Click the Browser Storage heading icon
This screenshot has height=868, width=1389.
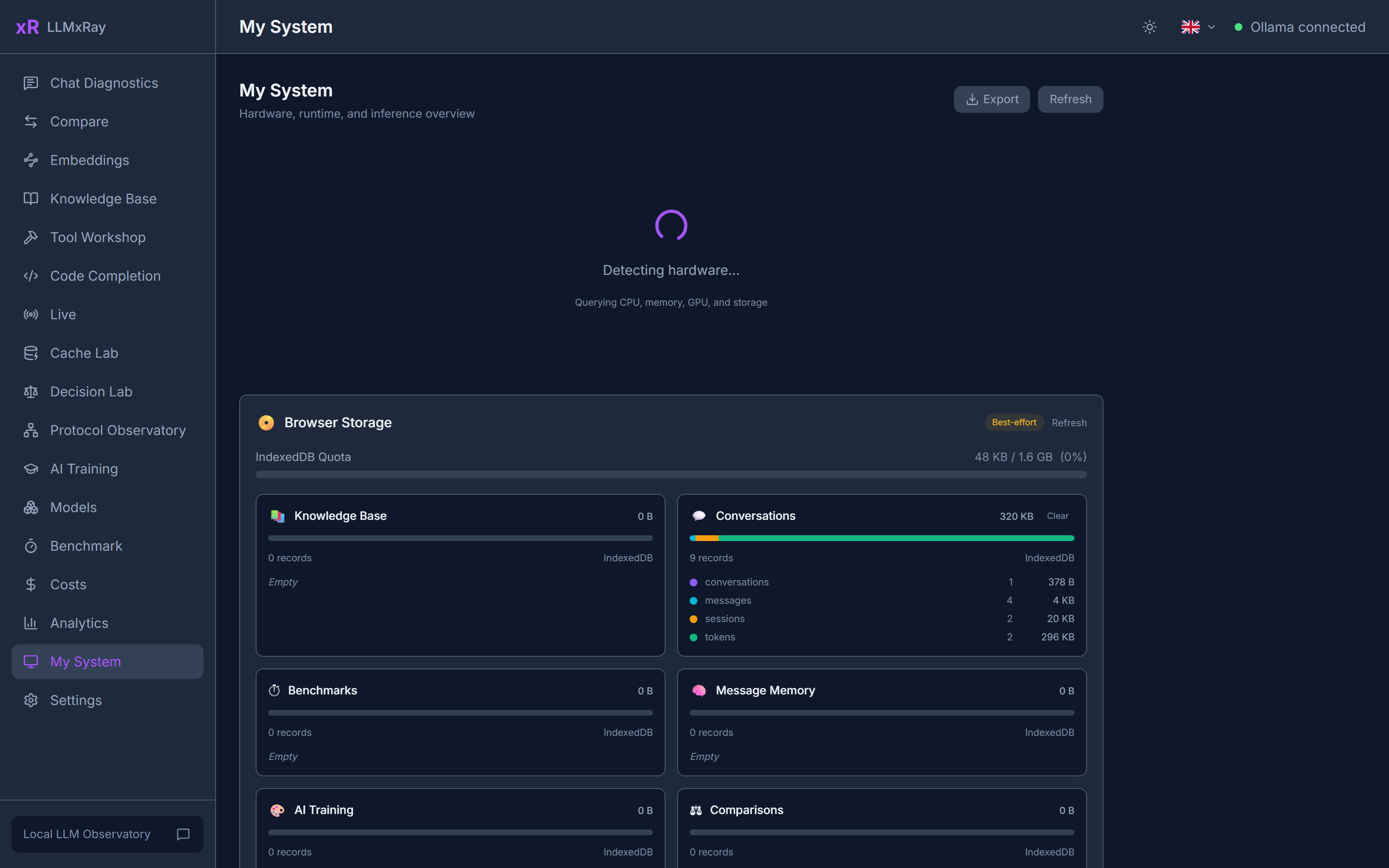point(266,422)
